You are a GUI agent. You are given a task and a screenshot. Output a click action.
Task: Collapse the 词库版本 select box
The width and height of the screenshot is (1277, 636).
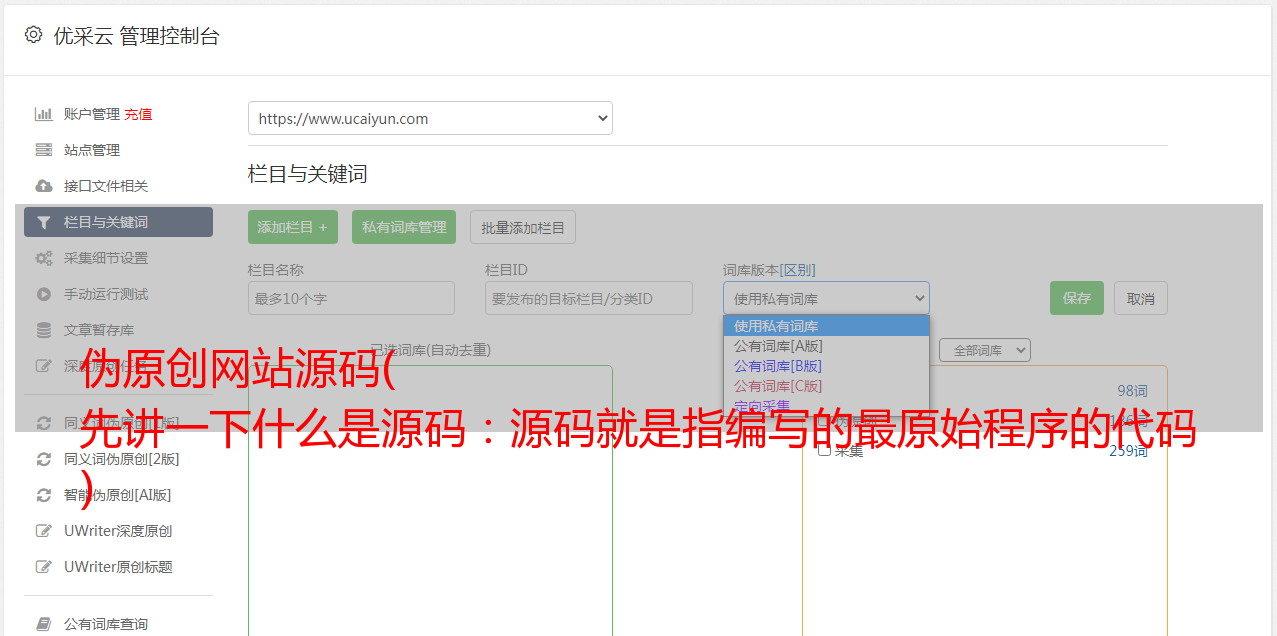click(x=826, y=298)
